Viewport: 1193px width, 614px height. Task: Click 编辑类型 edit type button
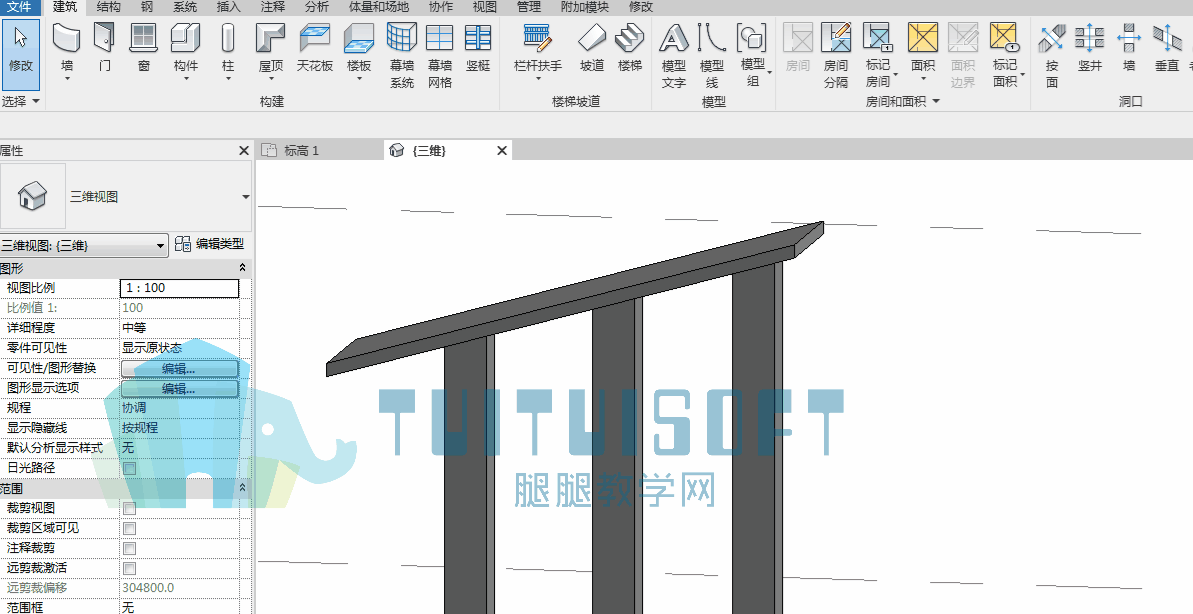point(209,244)
